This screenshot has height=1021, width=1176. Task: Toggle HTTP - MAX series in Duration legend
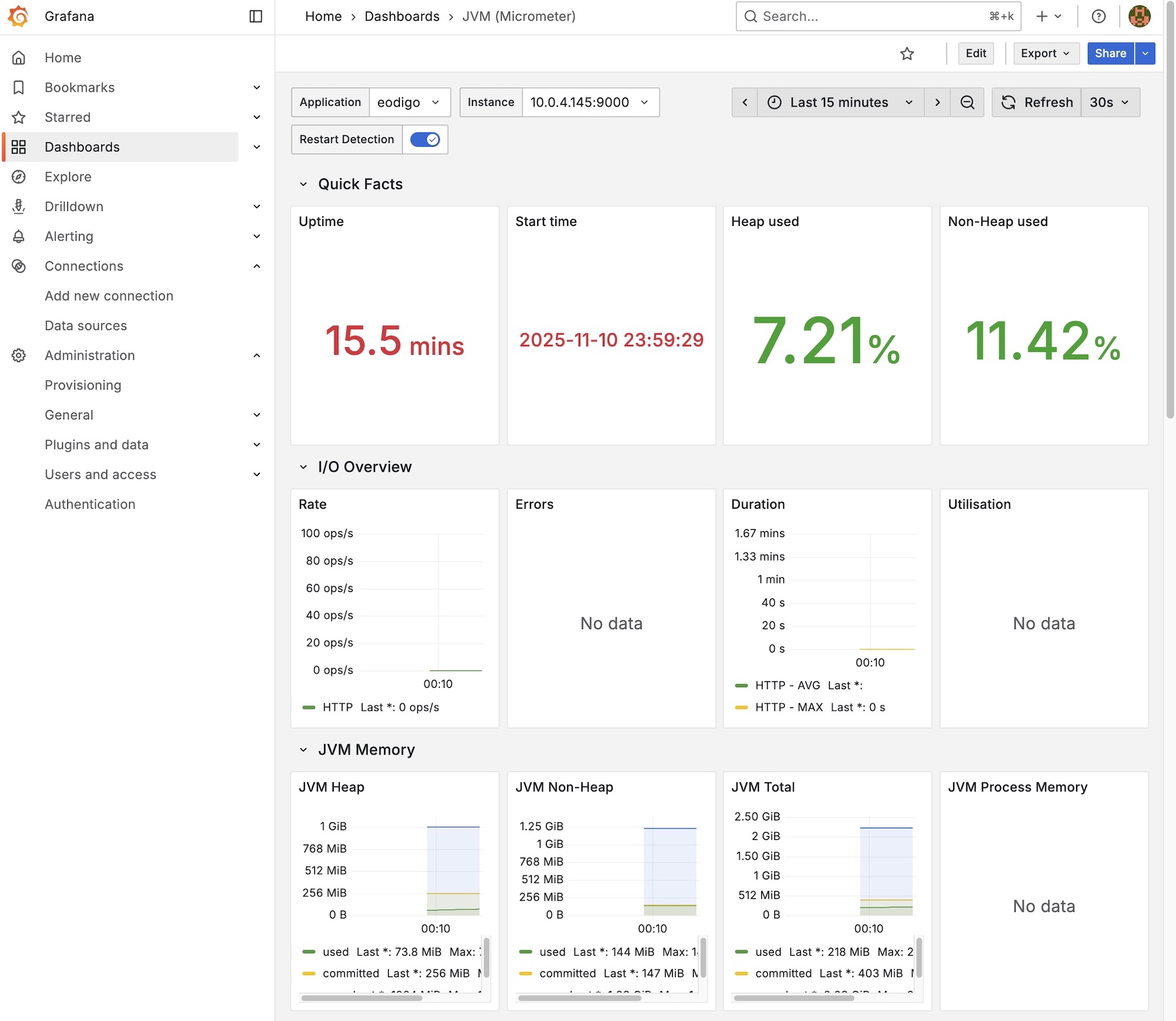[x=789, y=707]
